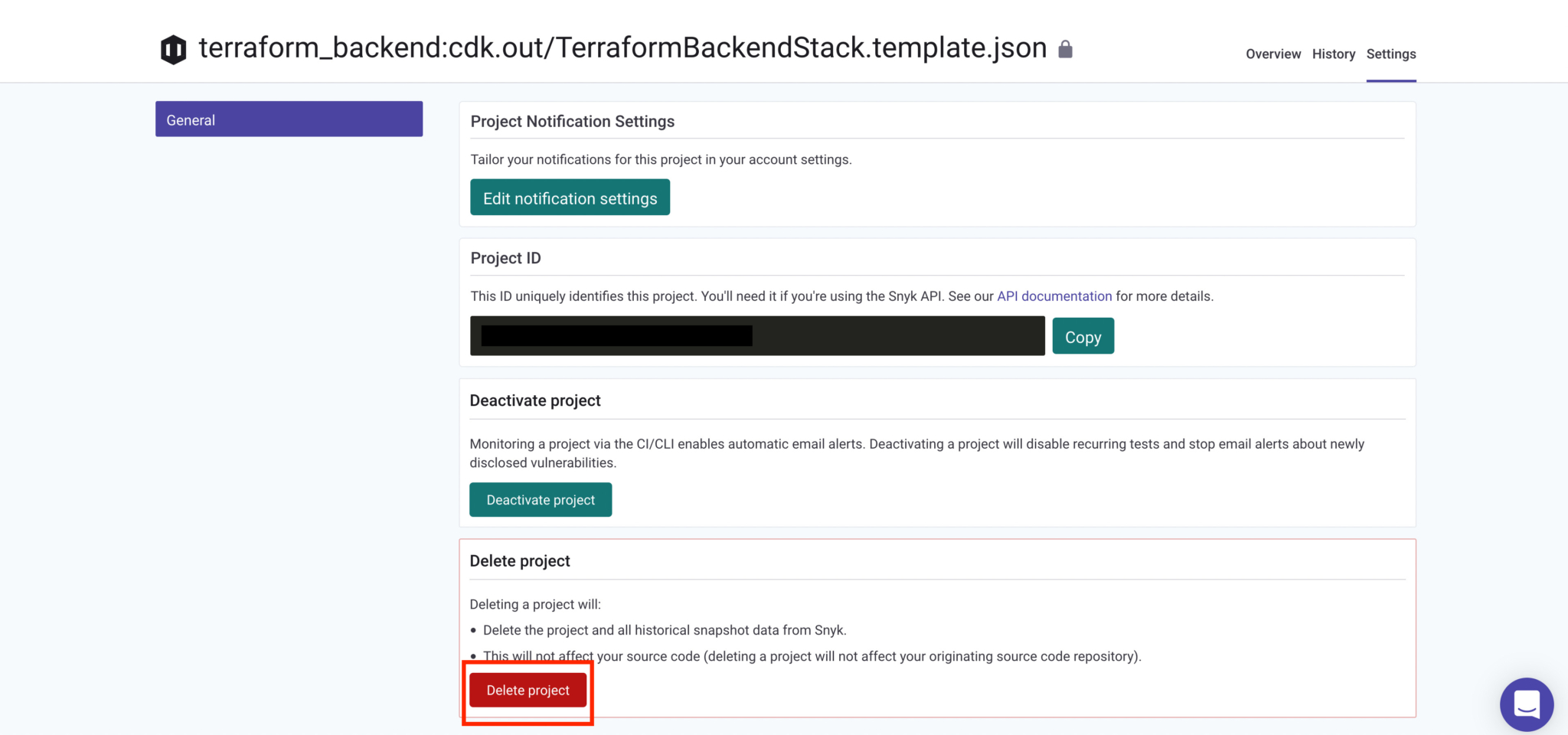Select General in the settings sidebar

pyautogui.click(x=289, y=119)
